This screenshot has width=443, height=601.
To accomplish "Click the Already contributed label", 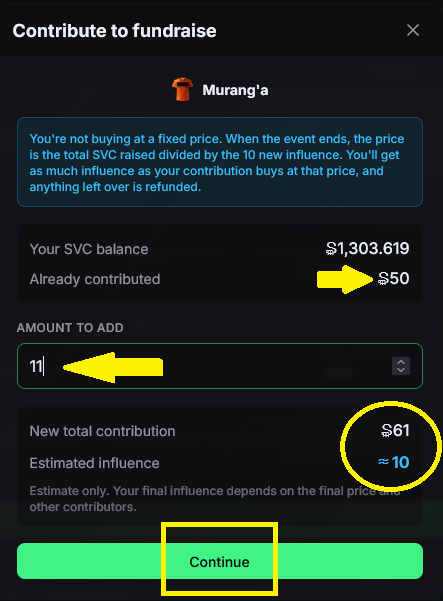I will [x=95, y=279].
